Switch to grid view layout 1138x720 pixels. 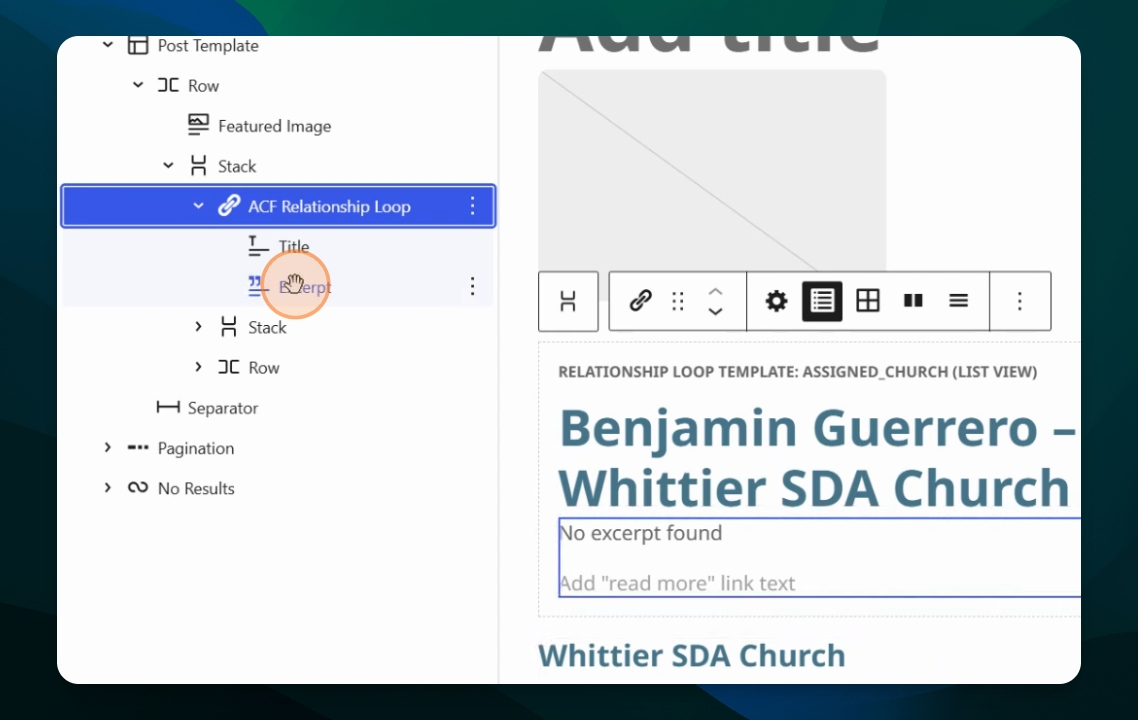coord(868,300)
